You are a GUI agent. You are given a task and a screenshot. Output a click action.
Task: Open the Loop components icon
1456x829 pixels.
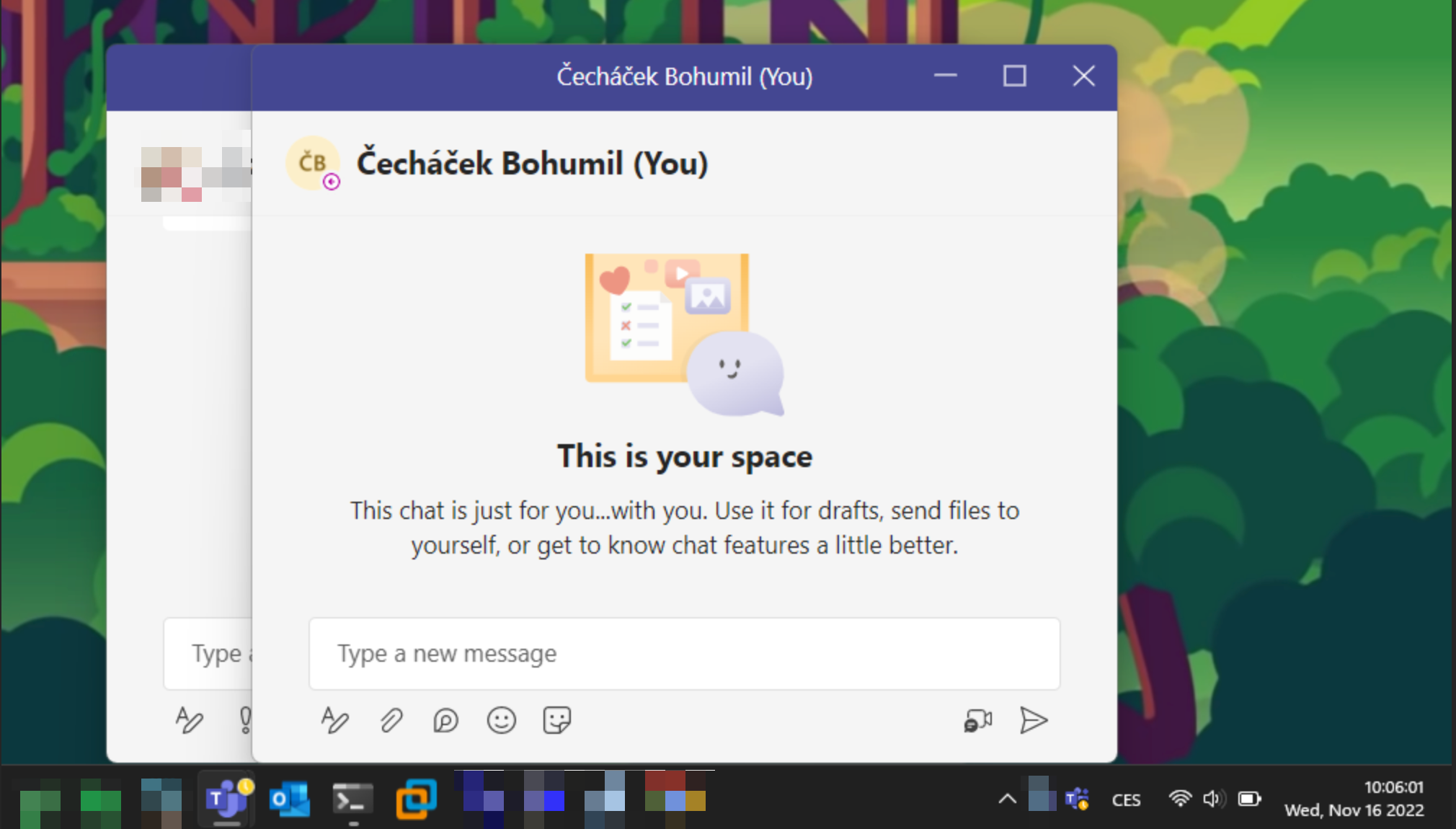(x=445, y=720)
